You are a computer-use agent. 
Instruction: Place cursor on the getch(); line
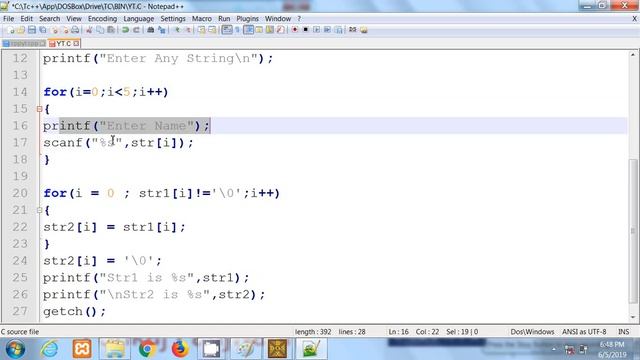tap(74, 311)
